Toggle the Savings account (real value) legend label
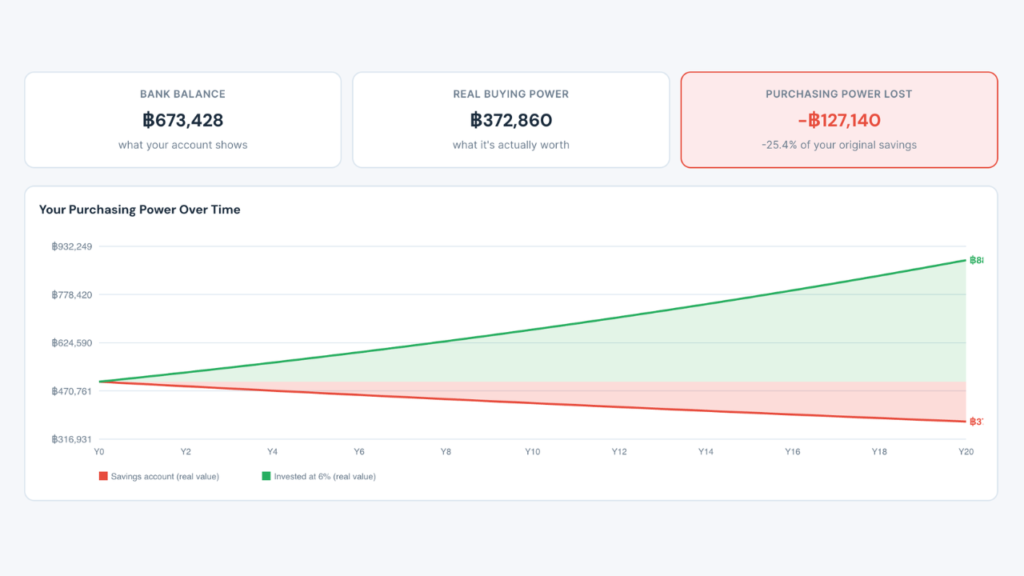 [x=165, y=477]
